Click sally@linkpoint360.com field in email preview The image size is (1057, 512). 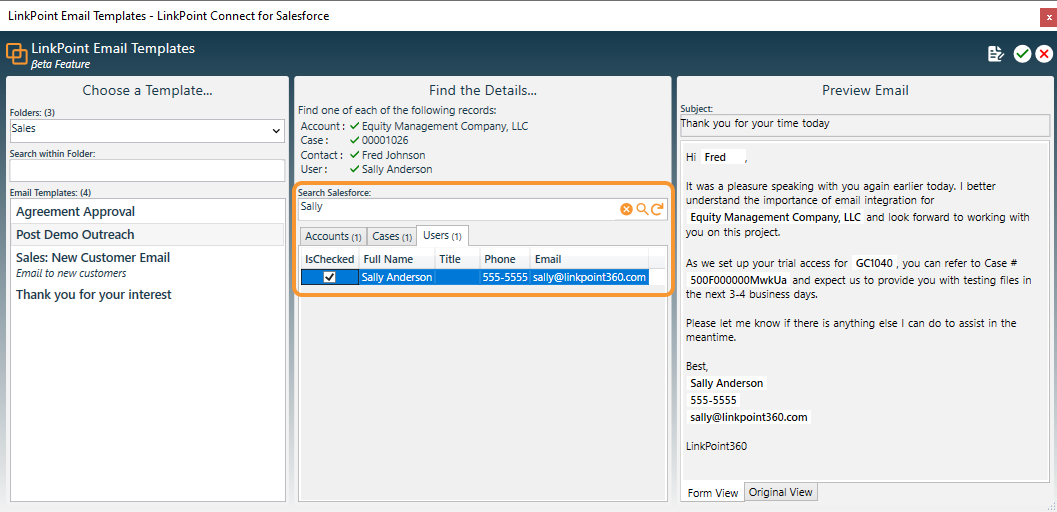pos(748,417)
